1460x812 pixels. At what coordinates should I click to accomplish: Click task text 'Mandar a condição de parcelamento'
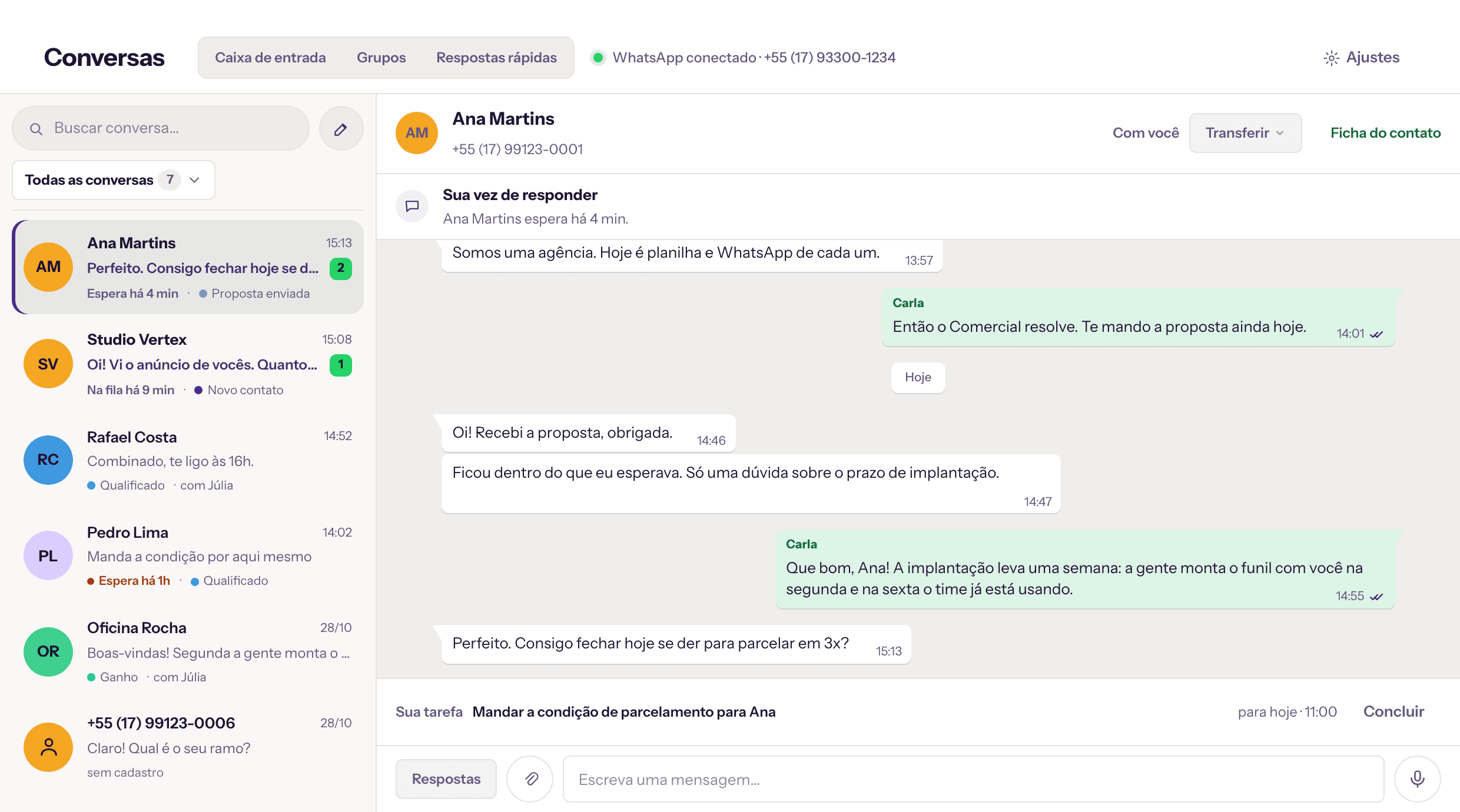coord(624,712)
